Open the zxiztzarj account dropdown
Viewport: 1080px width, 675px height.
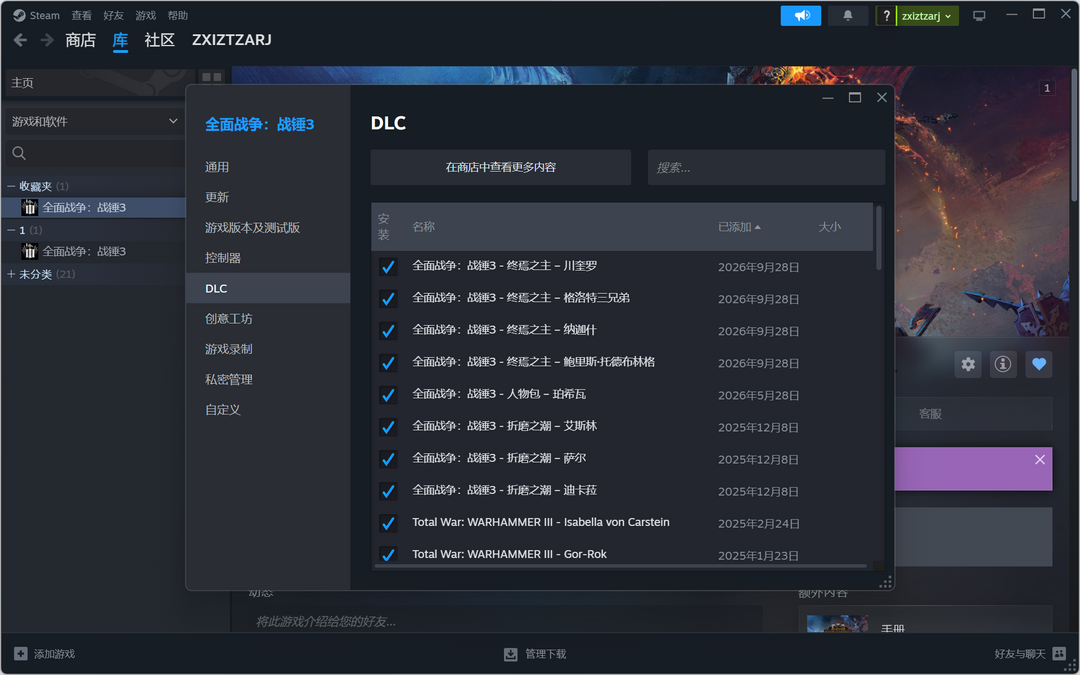(926, 16)
